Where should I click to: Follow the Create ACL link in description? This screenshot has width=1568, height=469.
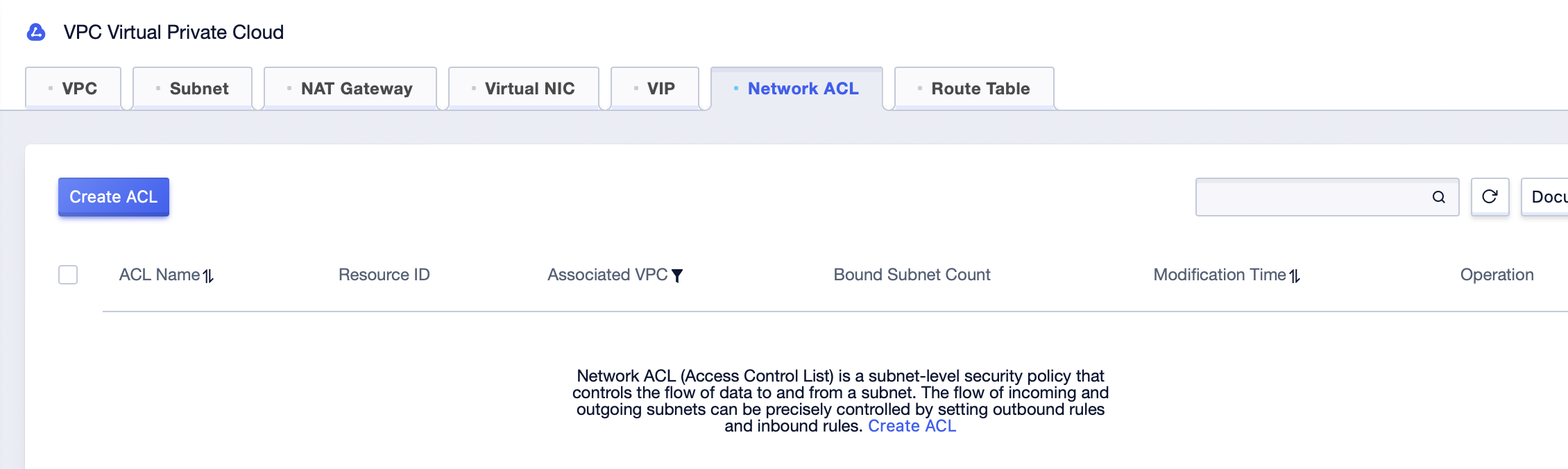[912, 426]
